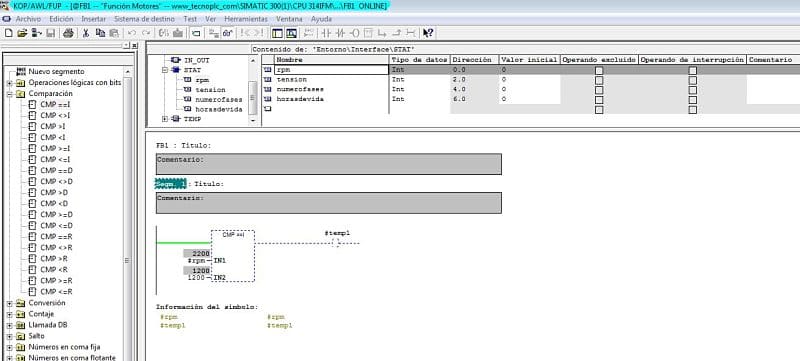Select the CMP <=R comparison element
This screenshot has height=361, width=800.
click(x=56, y=292)
